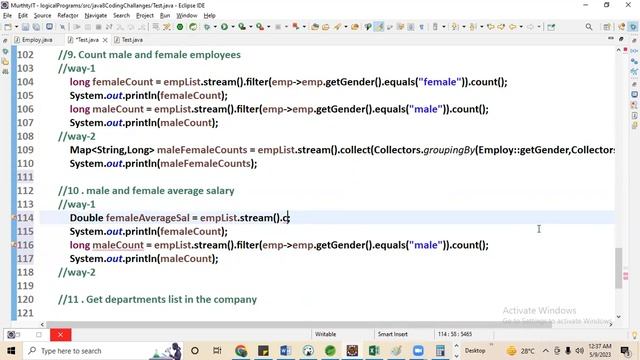This screenshot has height=360, width=640.
Task: Click the Last Edit Location icon
Action: (491, 27)
